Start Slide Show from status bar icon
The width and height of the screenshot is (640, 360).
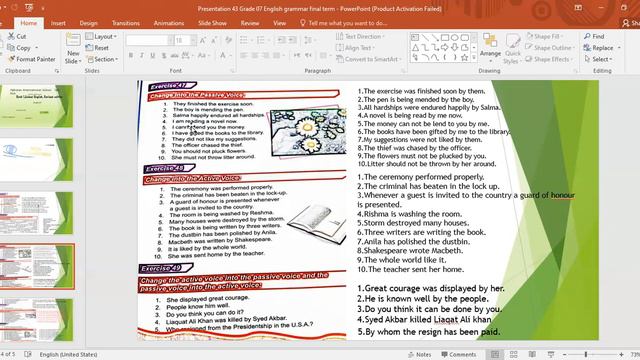tap(551, 354)
